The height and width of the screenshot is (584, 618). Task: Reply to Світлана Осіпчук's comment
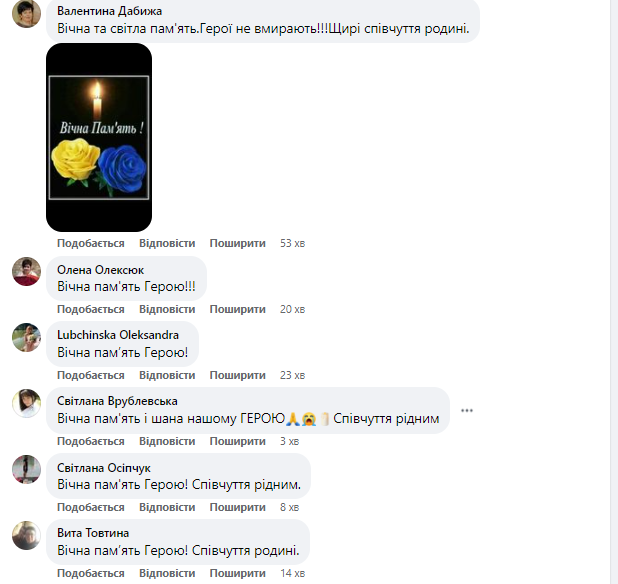(x=167, y=507)
